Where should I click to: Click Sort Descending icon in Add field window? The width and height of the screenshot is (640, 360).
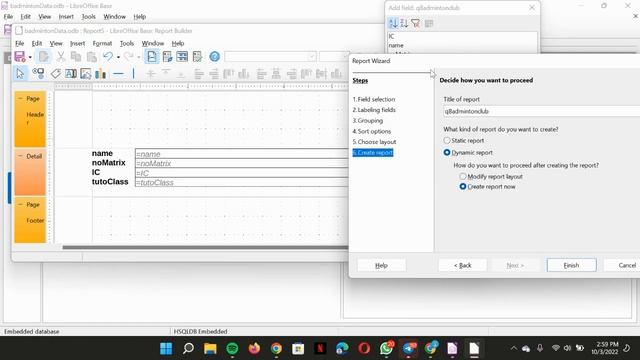tap(404, 23)
